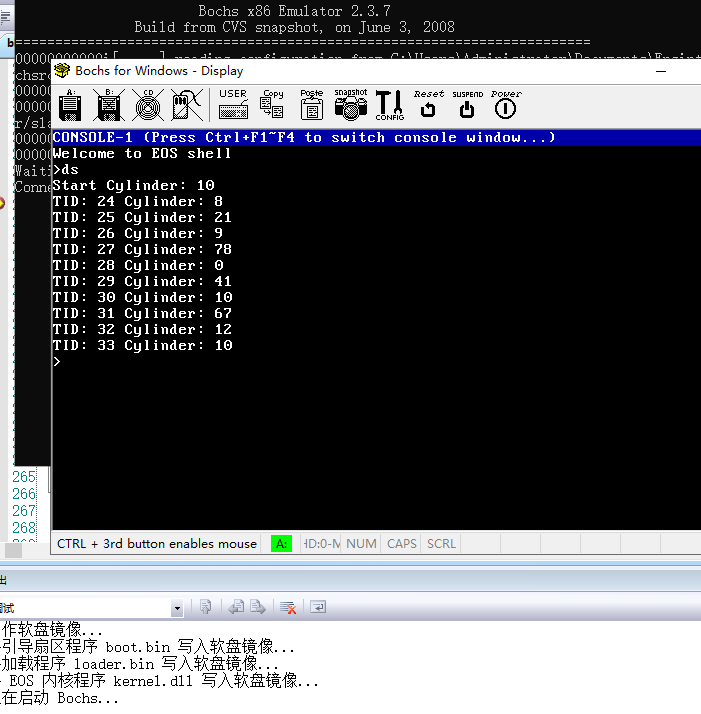Click the 'Welcome to EOS shell' line
Image resolution: width=701 pixels, height=714 pixels.
[x=142, y=153]
